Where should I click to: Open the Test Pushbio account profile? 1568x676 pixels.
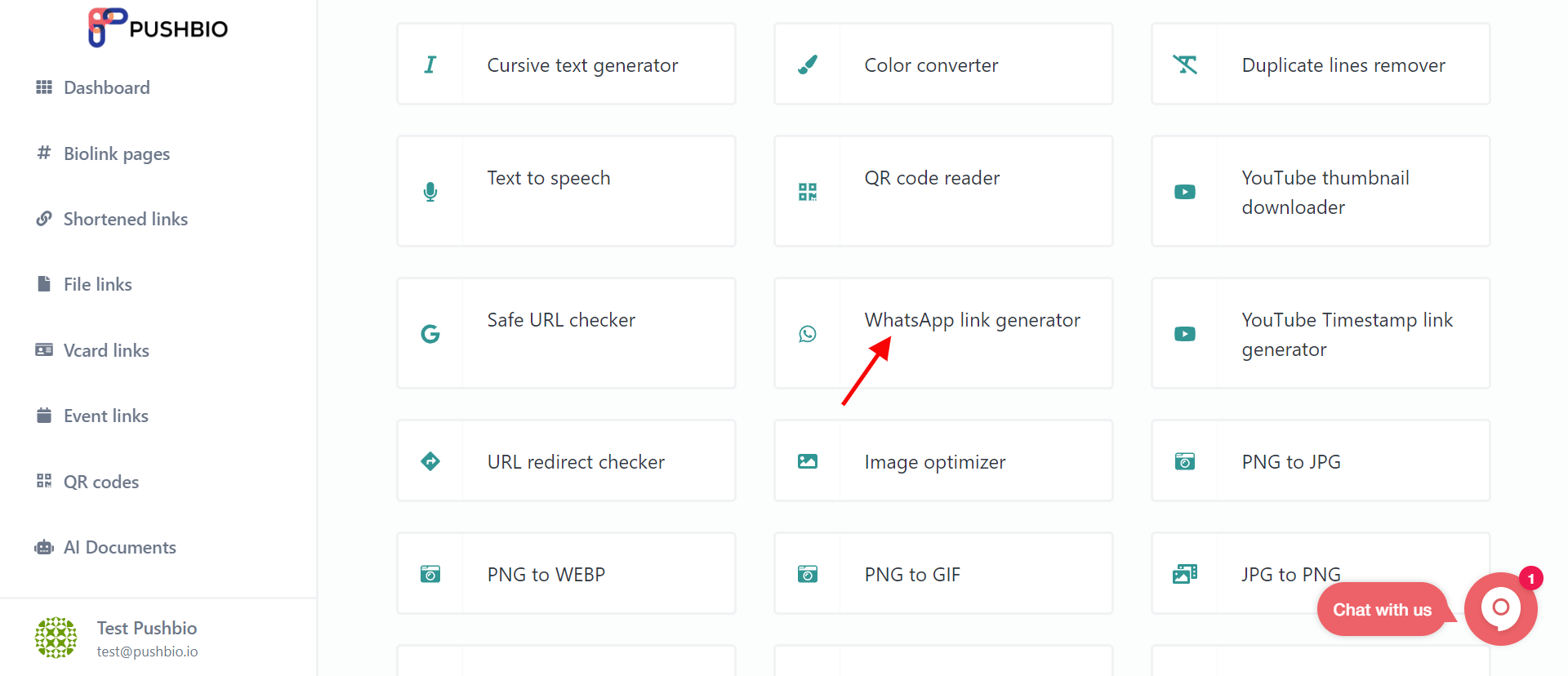tap(117, 638)
